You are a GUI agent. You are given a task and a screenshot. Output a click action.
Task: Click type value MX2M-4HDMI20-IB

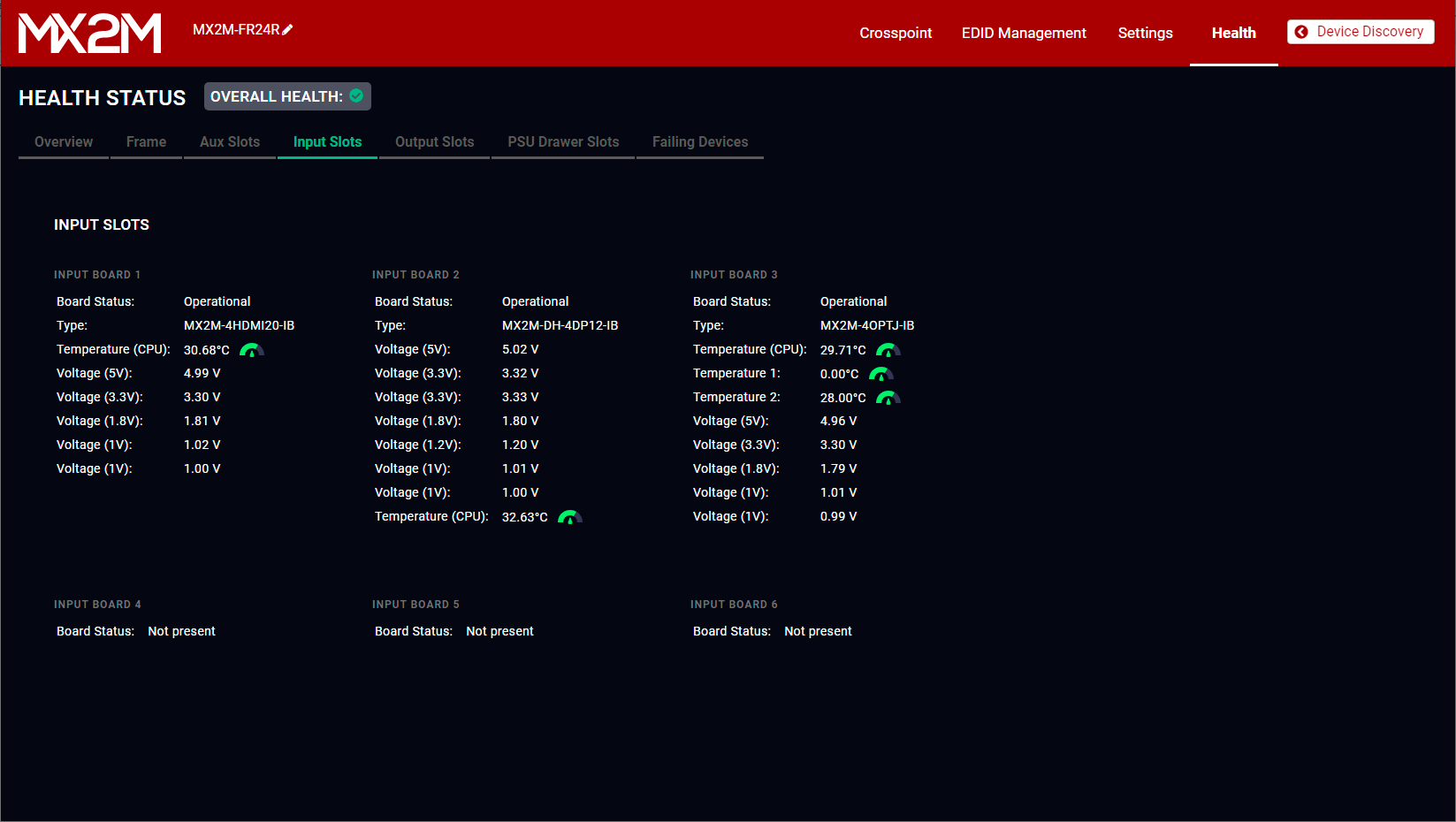coord(239,325)
